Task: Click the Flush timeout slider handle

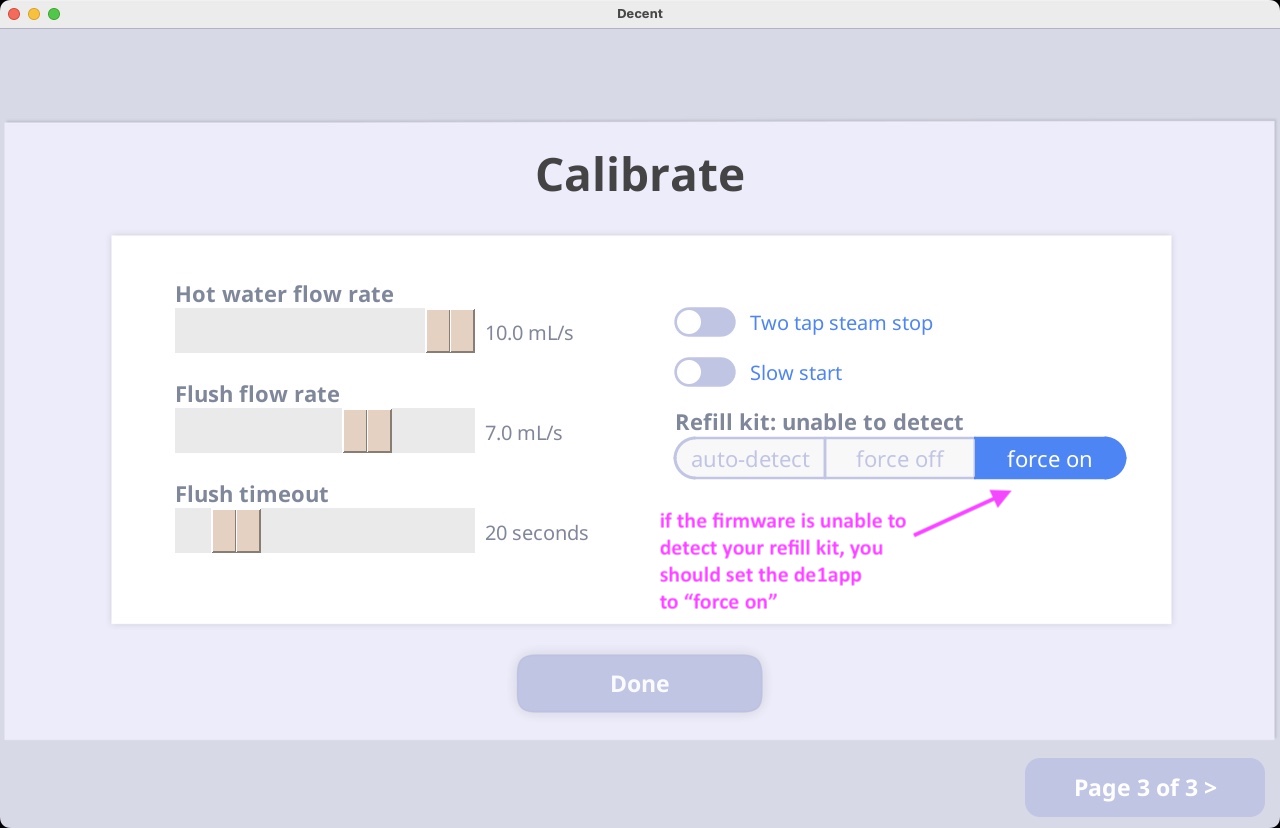Action: tap(236, 531)
